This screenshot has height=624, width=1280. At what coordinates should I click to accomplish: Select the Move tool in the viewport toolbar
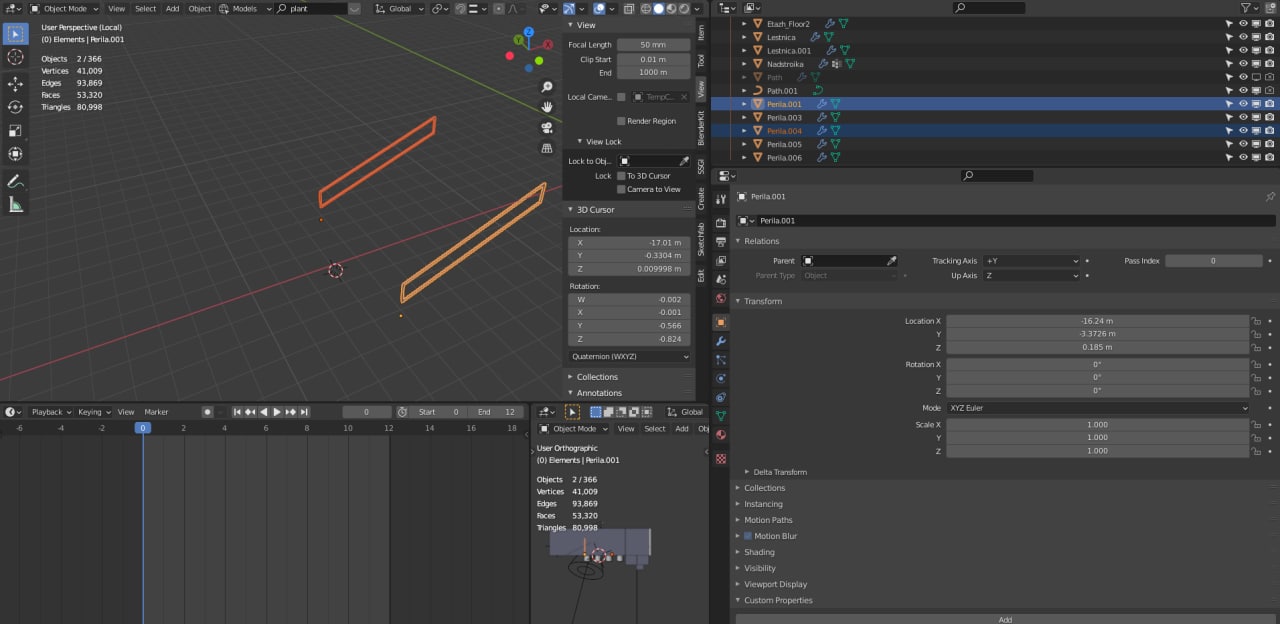15,83
